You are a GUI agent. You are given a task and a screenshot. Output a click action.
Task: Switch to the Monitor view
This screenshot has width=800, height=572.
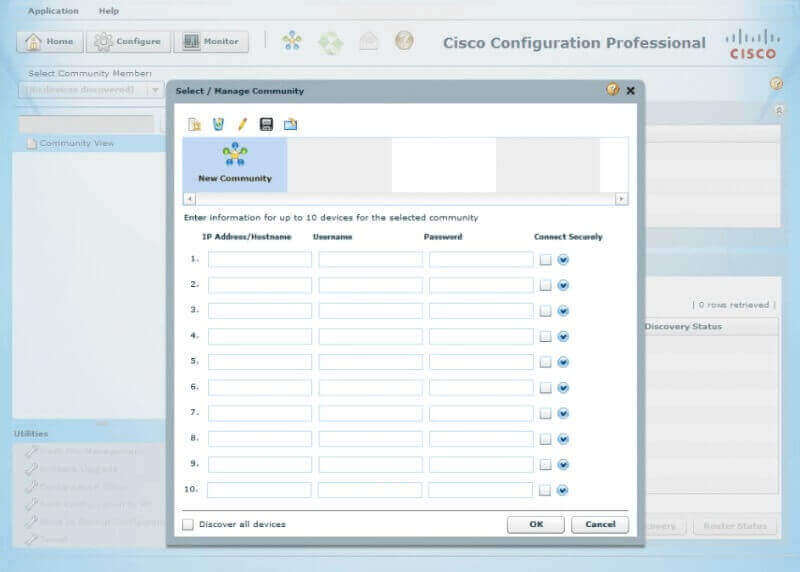point(211,41)
